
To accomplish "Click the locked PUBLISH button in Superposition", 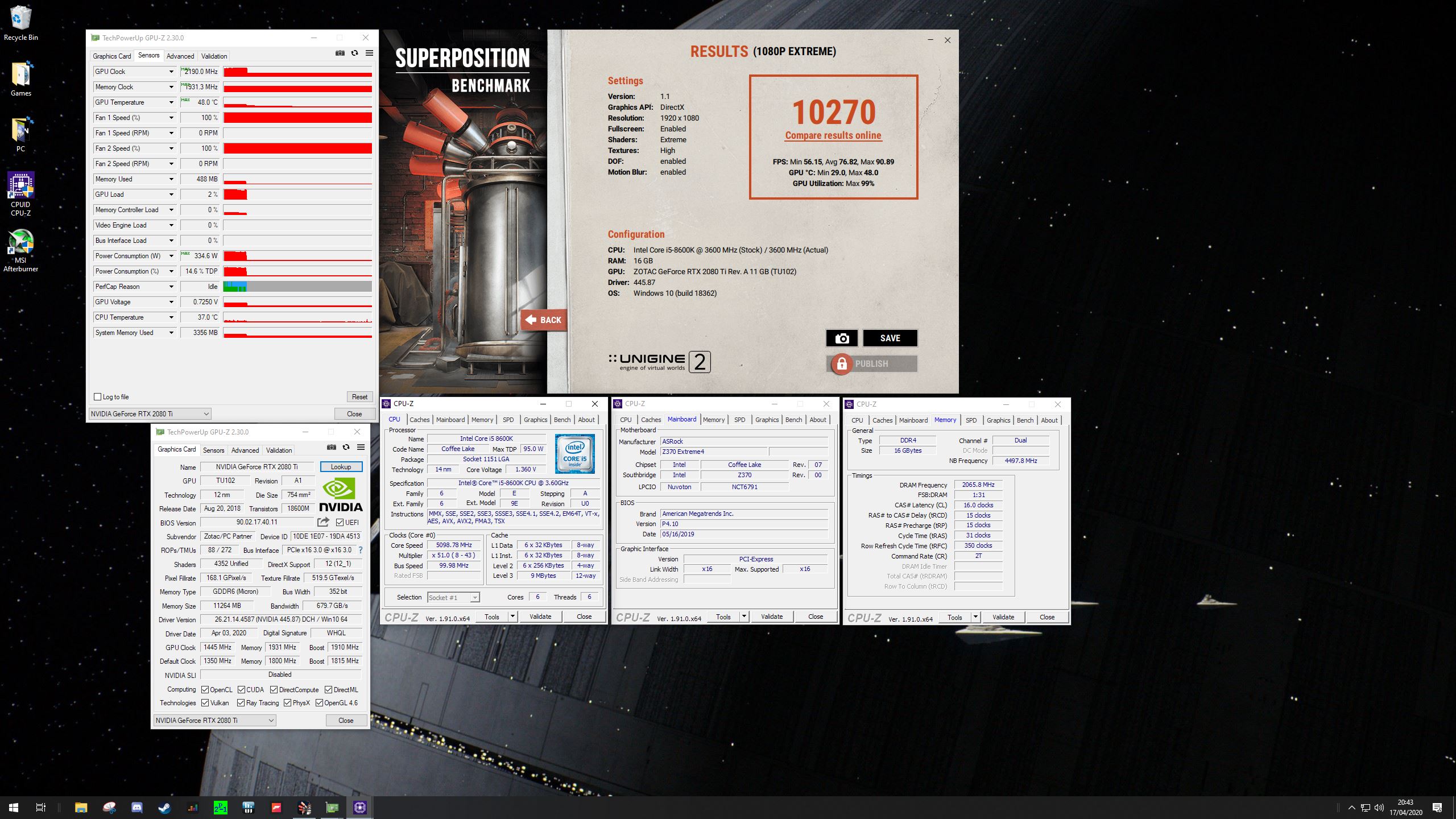I will coord(871,363).
